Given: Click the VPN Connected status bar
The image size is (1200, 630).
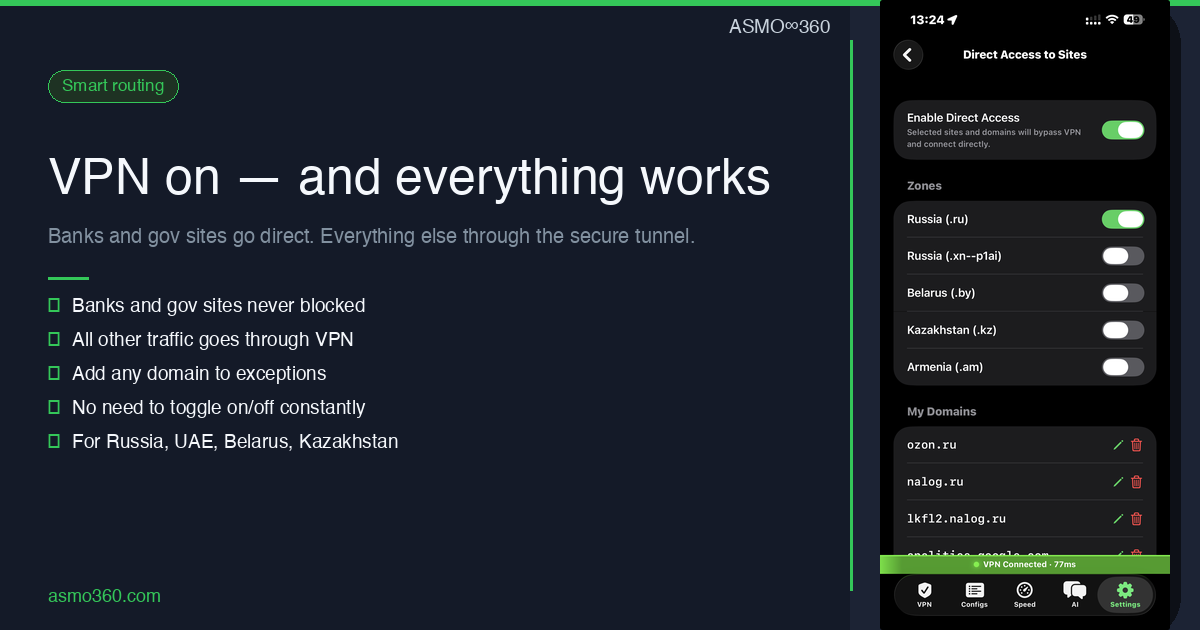Looking at the screenshot, I should pos(1024,564).
